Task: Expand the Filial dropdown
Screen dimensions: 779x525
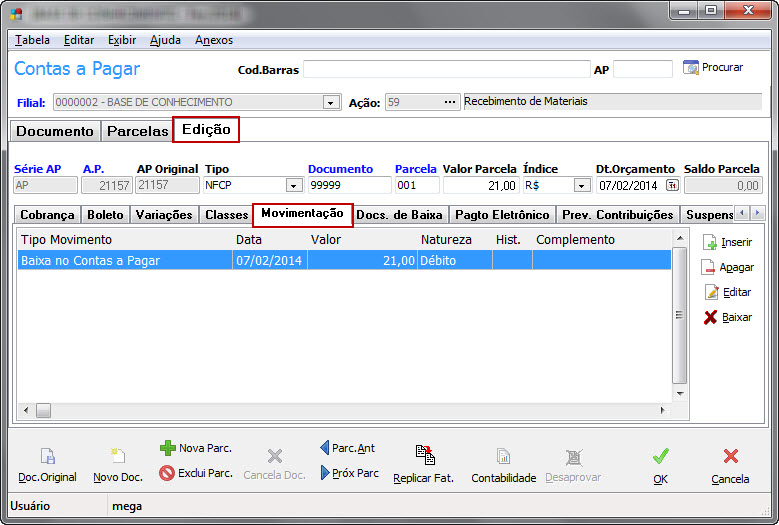Action: coord(330,102)
